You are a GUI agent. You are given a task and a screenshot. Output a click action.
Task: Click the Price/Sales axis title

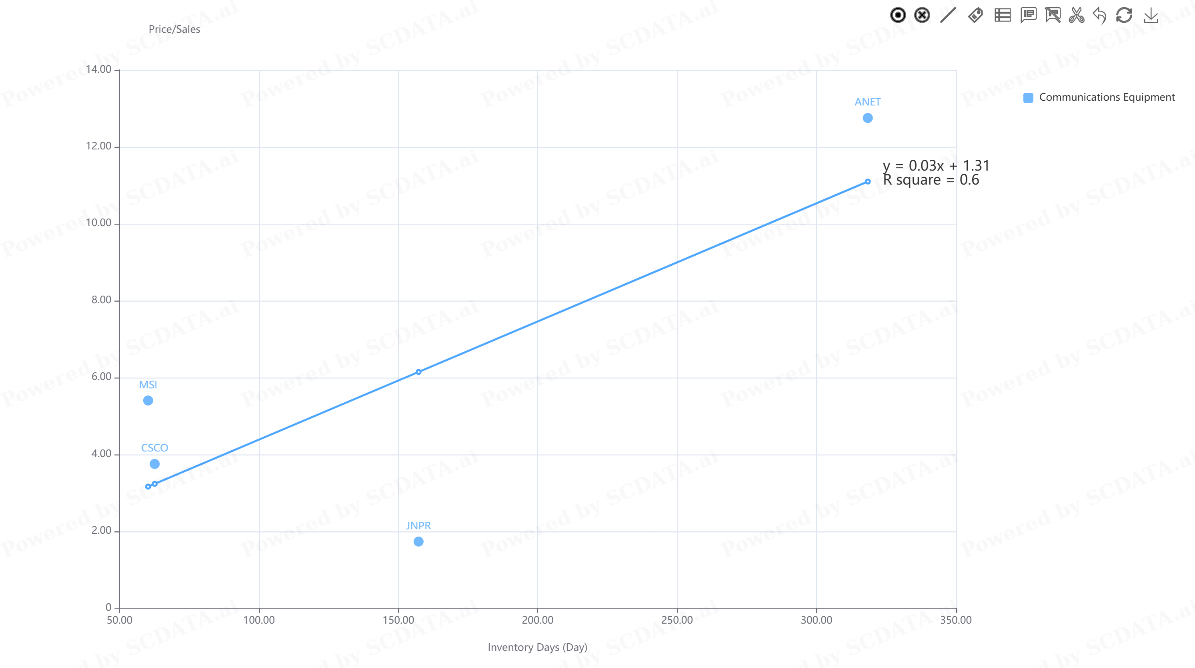click(175, 29)
